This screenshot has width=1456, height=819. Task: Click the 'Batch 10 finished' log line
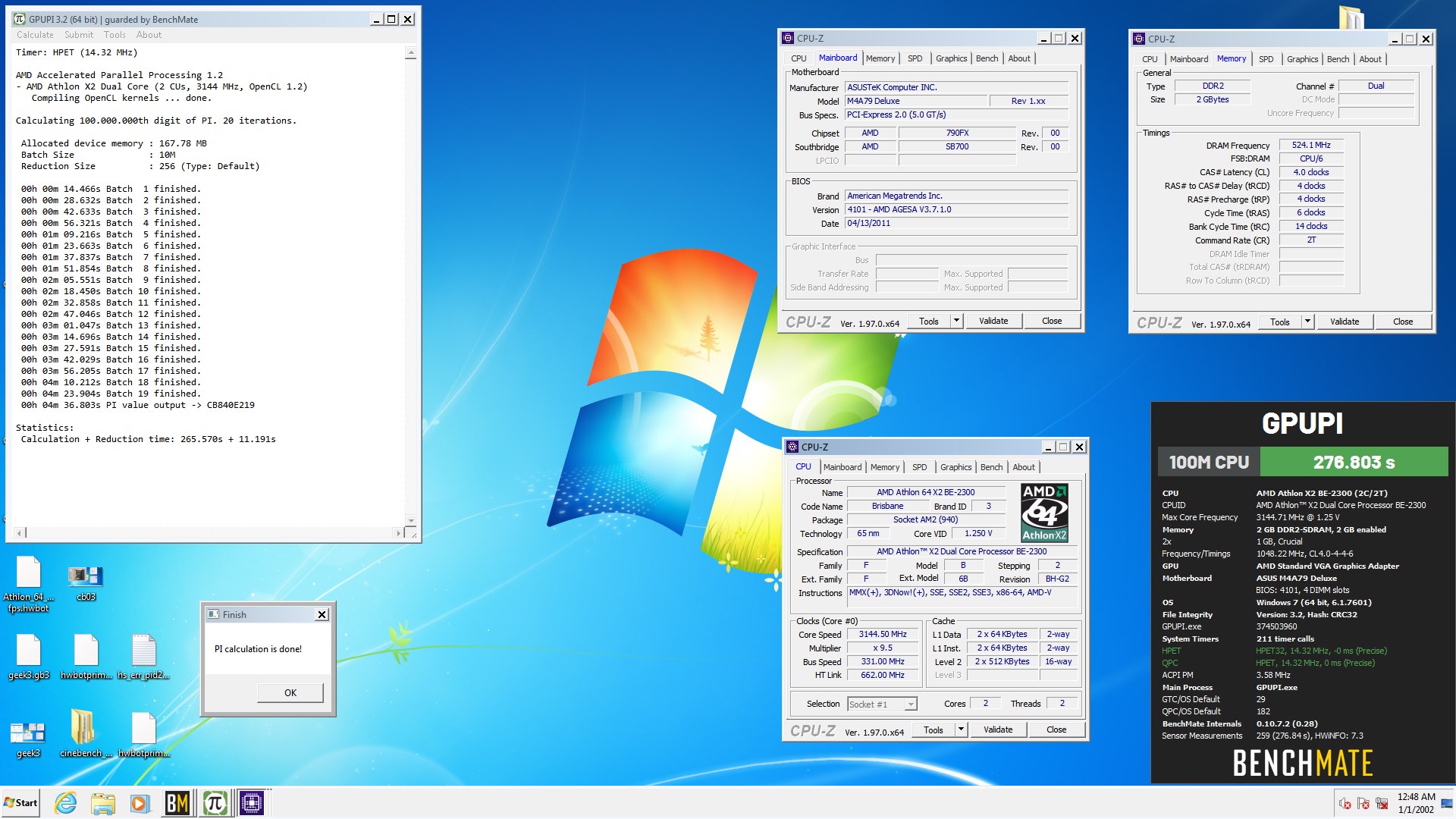point(111,291)
